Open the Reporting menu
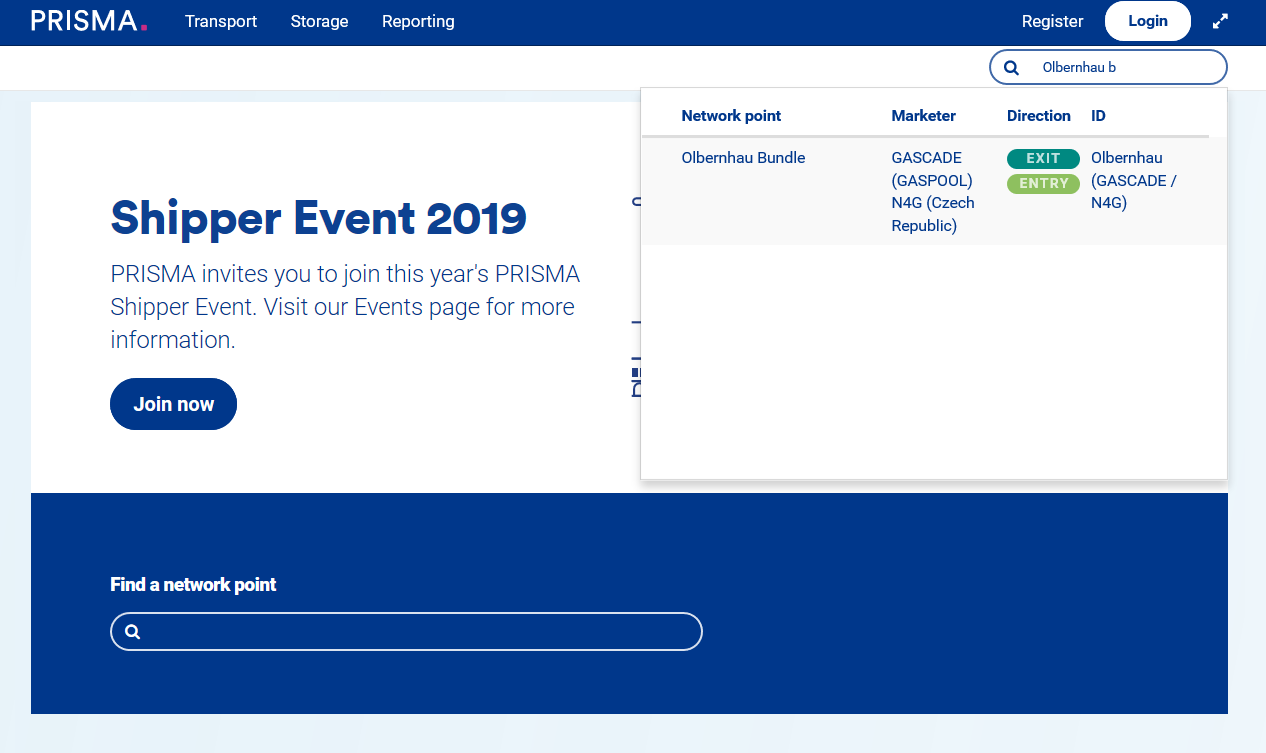The image size is (1266, 753). 418,21
